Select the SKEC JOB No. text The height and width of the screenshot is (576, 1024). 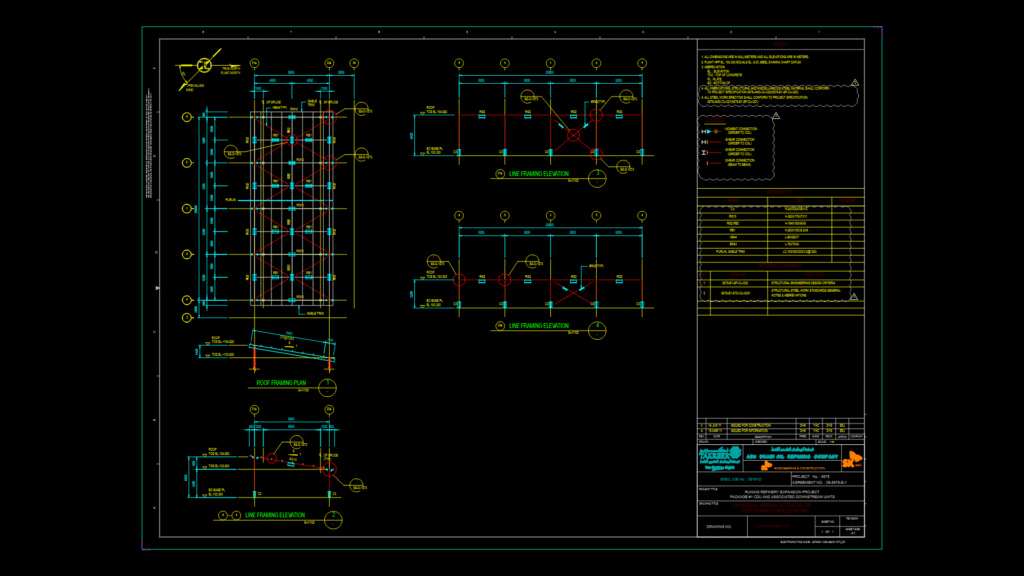(x=741, y=479)
